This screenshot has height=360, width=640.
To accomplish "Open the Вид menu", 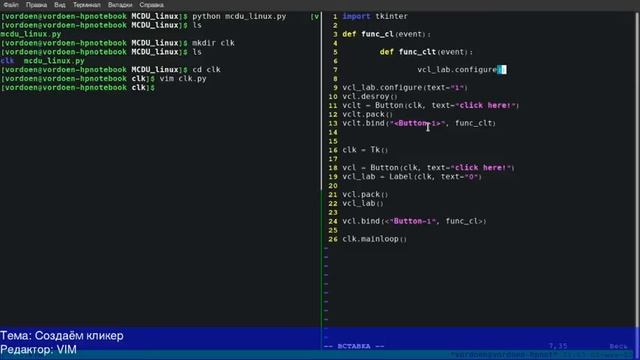I will point(60,5).
